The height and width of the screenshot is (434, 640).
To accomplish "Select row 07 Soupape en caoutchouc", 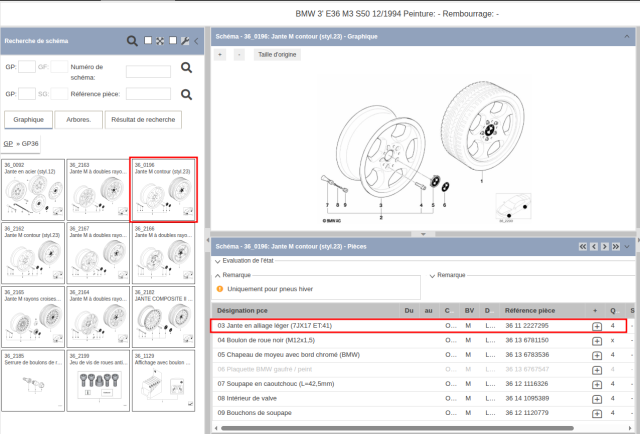I will point(423,384).
